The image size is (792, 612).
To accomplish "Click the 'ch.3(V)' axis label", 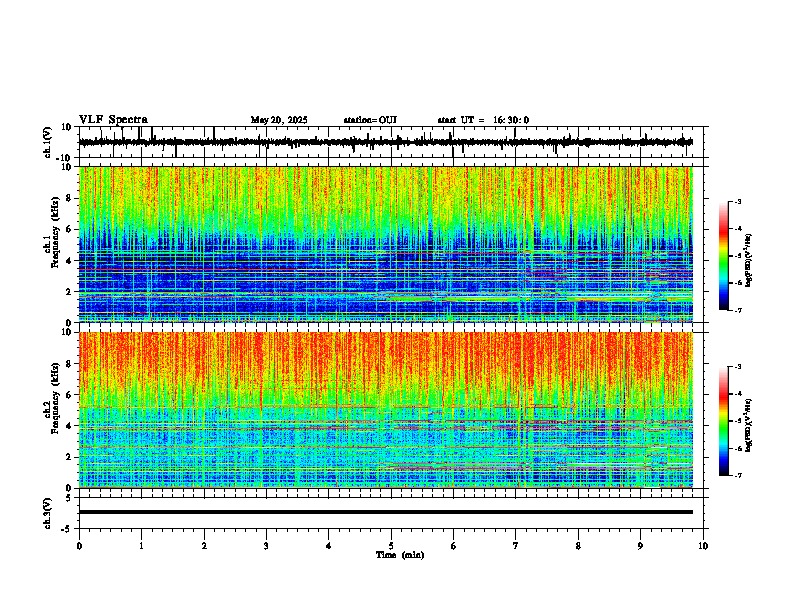I will coord(48,514).
